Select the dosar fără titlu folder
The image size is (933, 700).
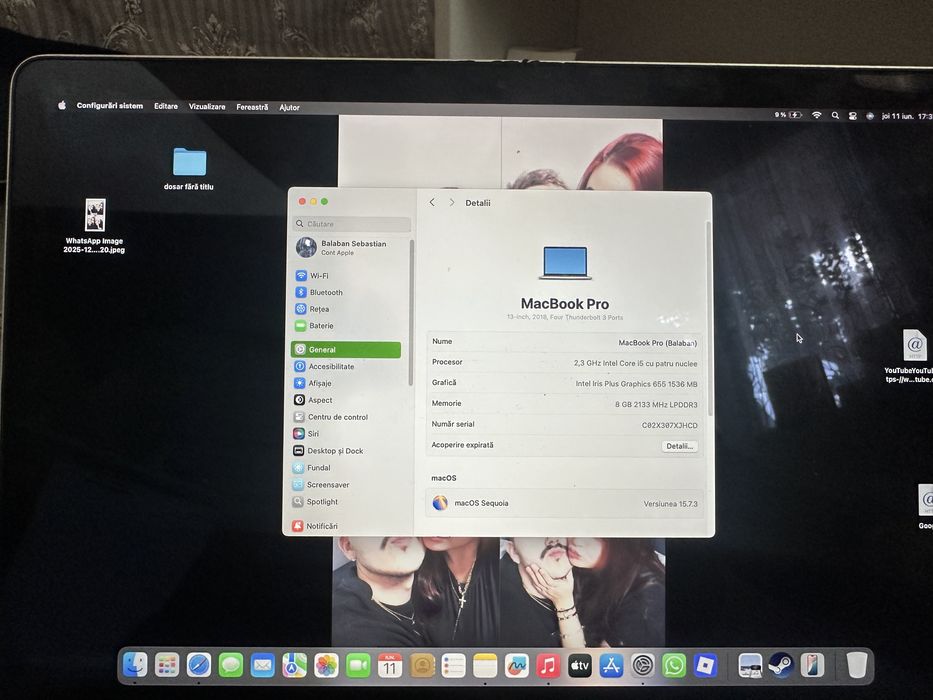point(189,169)
